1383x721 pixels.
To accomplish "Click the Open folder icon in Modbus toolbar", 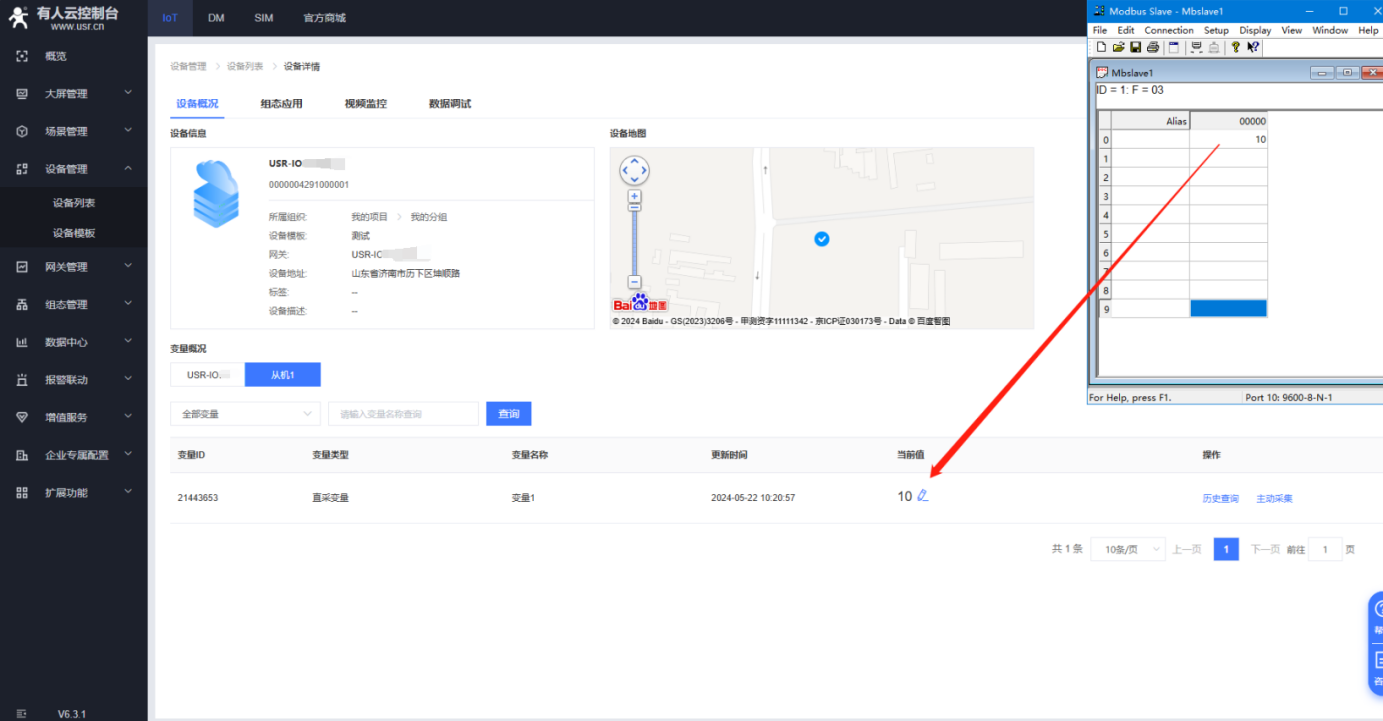I will coord(1118,47).
